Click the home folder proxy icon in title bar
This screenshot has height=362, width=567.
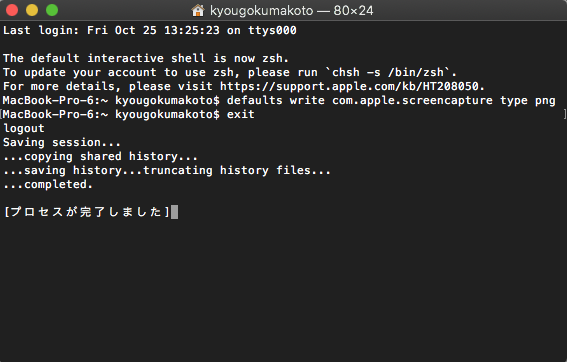(x=197, y=10)
